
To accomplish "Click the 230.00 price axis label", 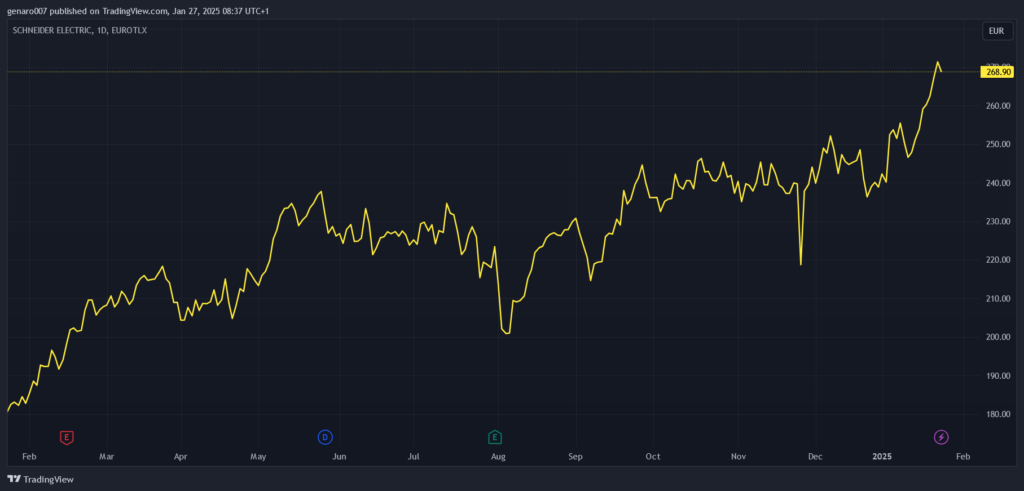I will [x=997, y=222].
